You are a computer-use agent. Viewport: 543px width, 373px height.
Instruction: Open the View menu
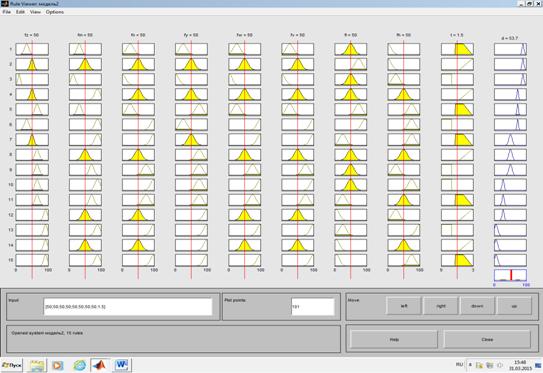[x=35, y=12]
